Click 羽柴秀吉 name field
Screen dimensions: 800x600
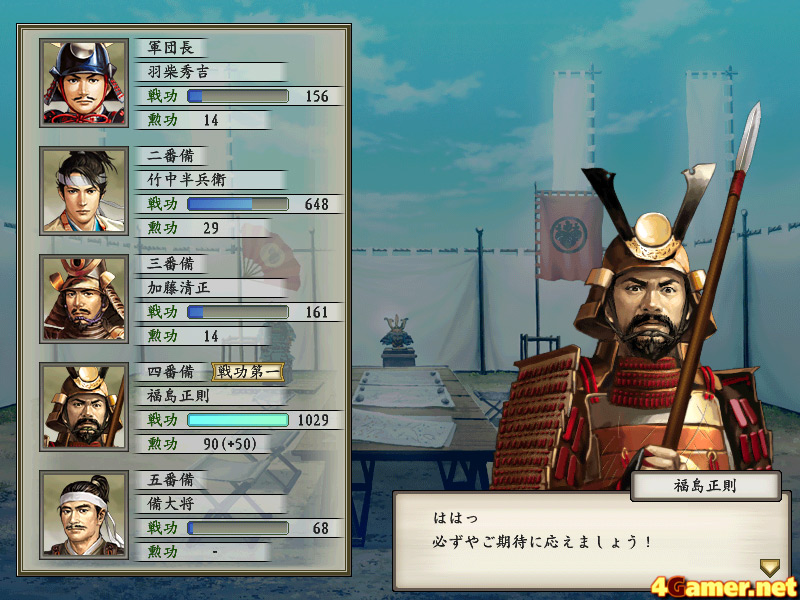[210, 72]
